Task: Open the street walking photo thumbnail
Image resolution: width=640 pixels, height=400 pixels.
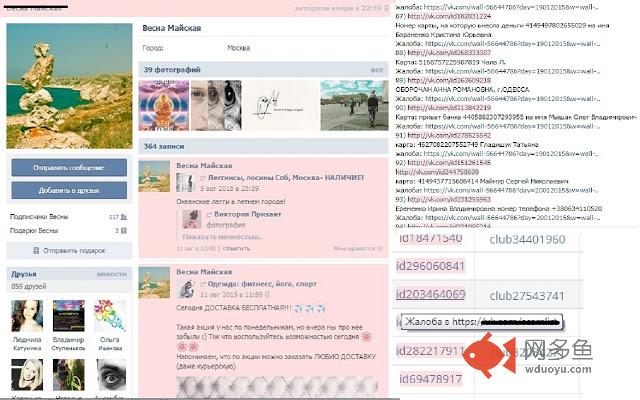Action: 354,105
